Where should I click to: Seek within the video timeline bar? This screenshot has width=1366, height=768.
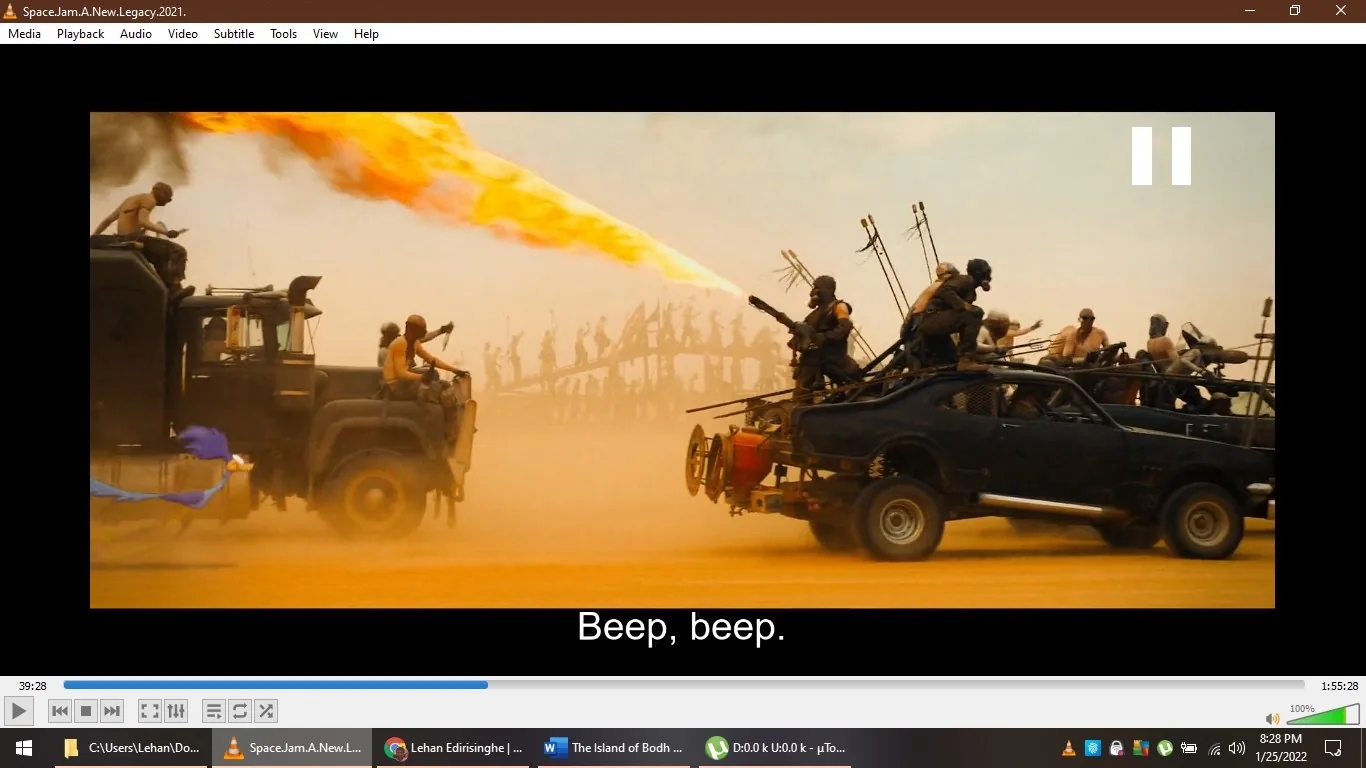point(684,685)
